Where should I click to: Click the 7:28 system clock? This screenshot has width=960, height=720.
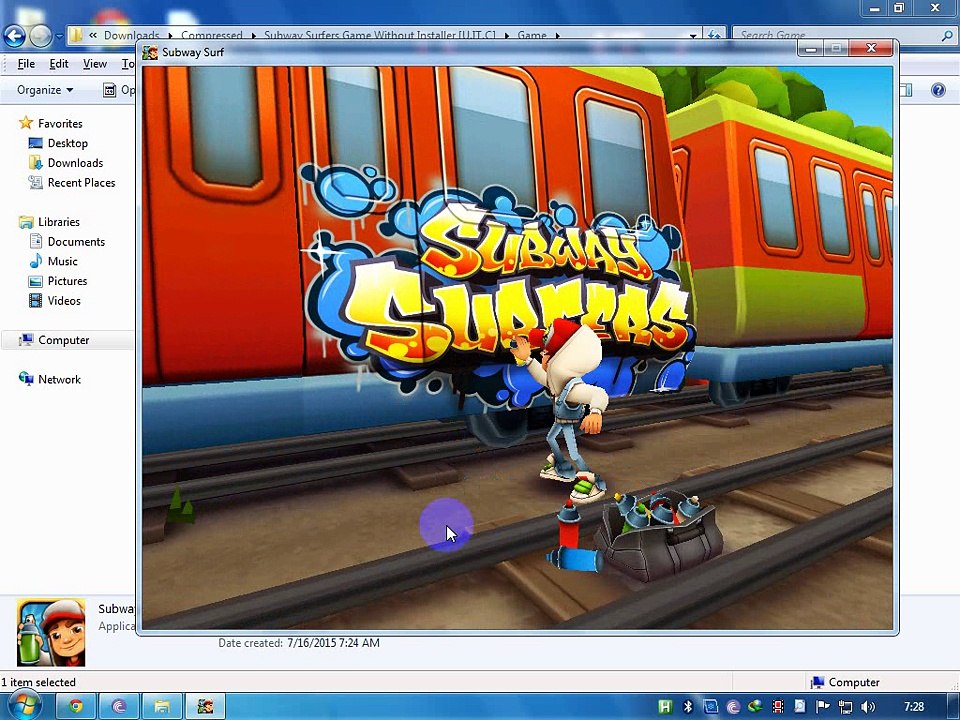click(x=913, y=707)
